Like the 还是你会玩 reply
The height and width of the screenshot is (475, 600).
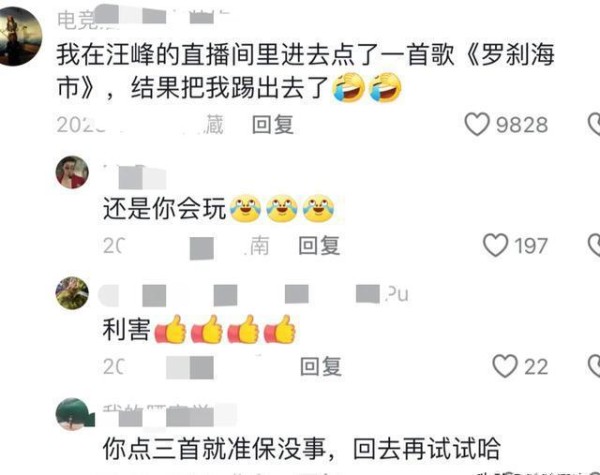click(x=496, y=245)
